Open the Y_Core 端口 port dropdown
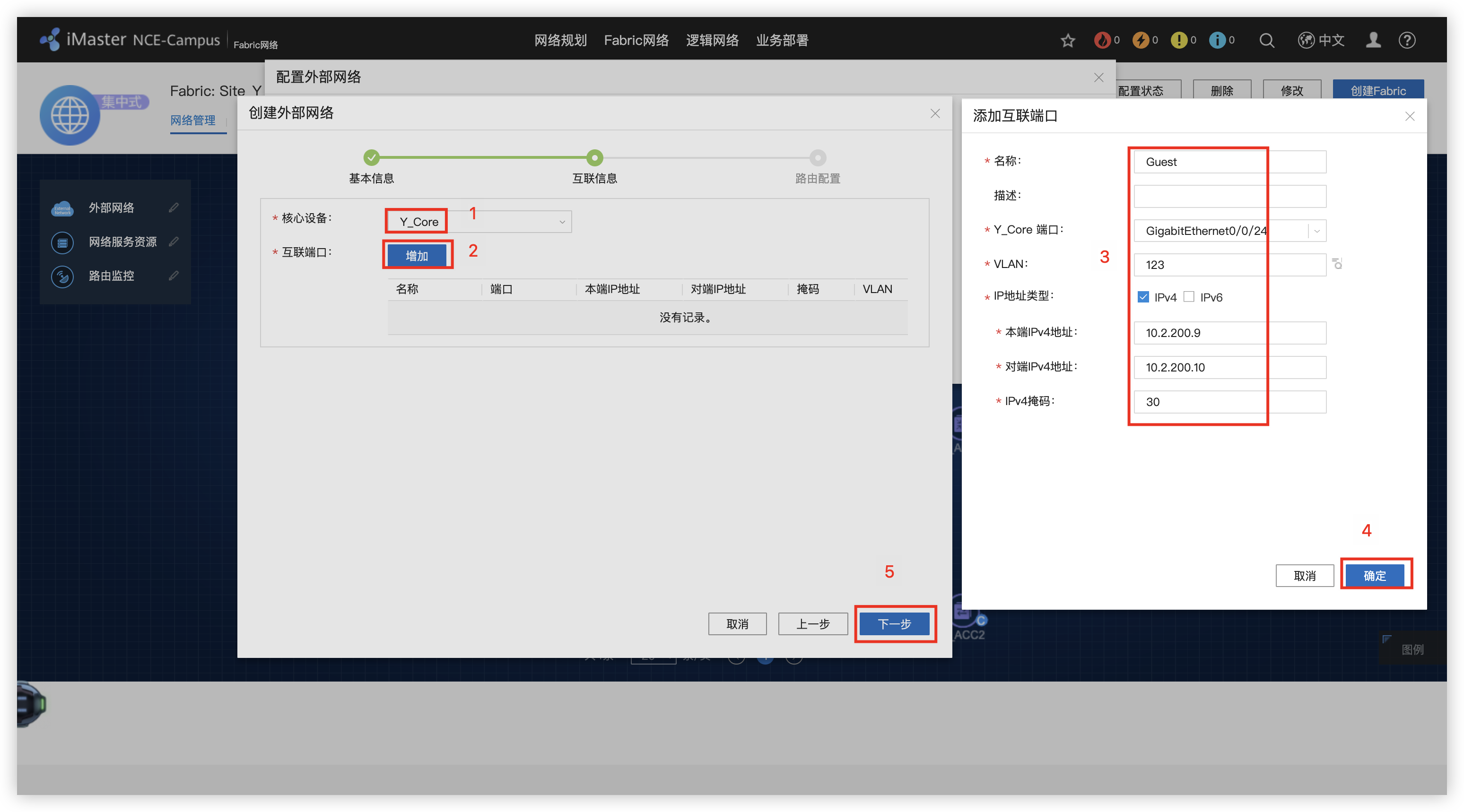This screenshot has width=1464, height=812. pos(1317,231)
